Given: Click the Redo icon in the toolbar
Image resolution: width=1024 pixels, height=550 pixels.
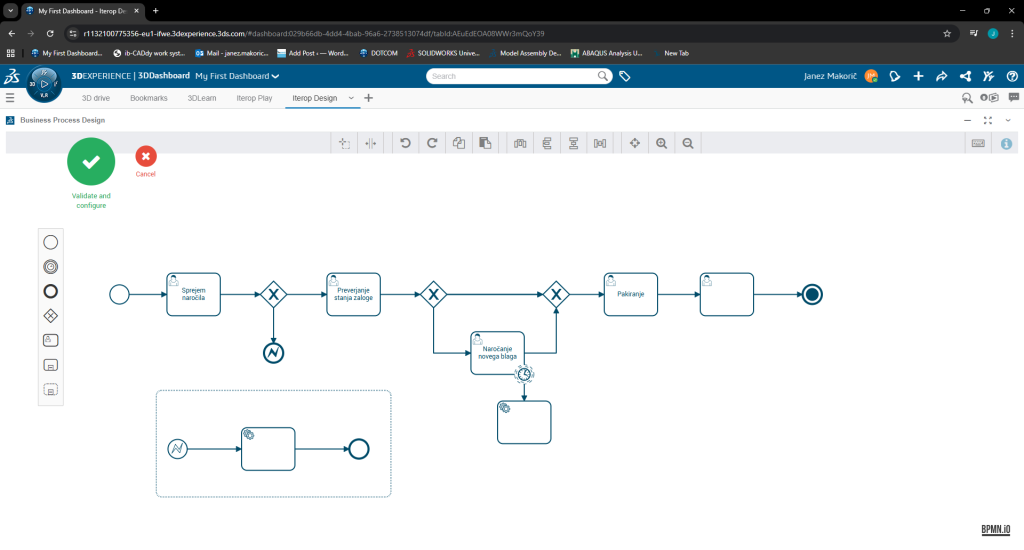Looking at the screenshot, I should pyautogui.click(x=432, y=144).
